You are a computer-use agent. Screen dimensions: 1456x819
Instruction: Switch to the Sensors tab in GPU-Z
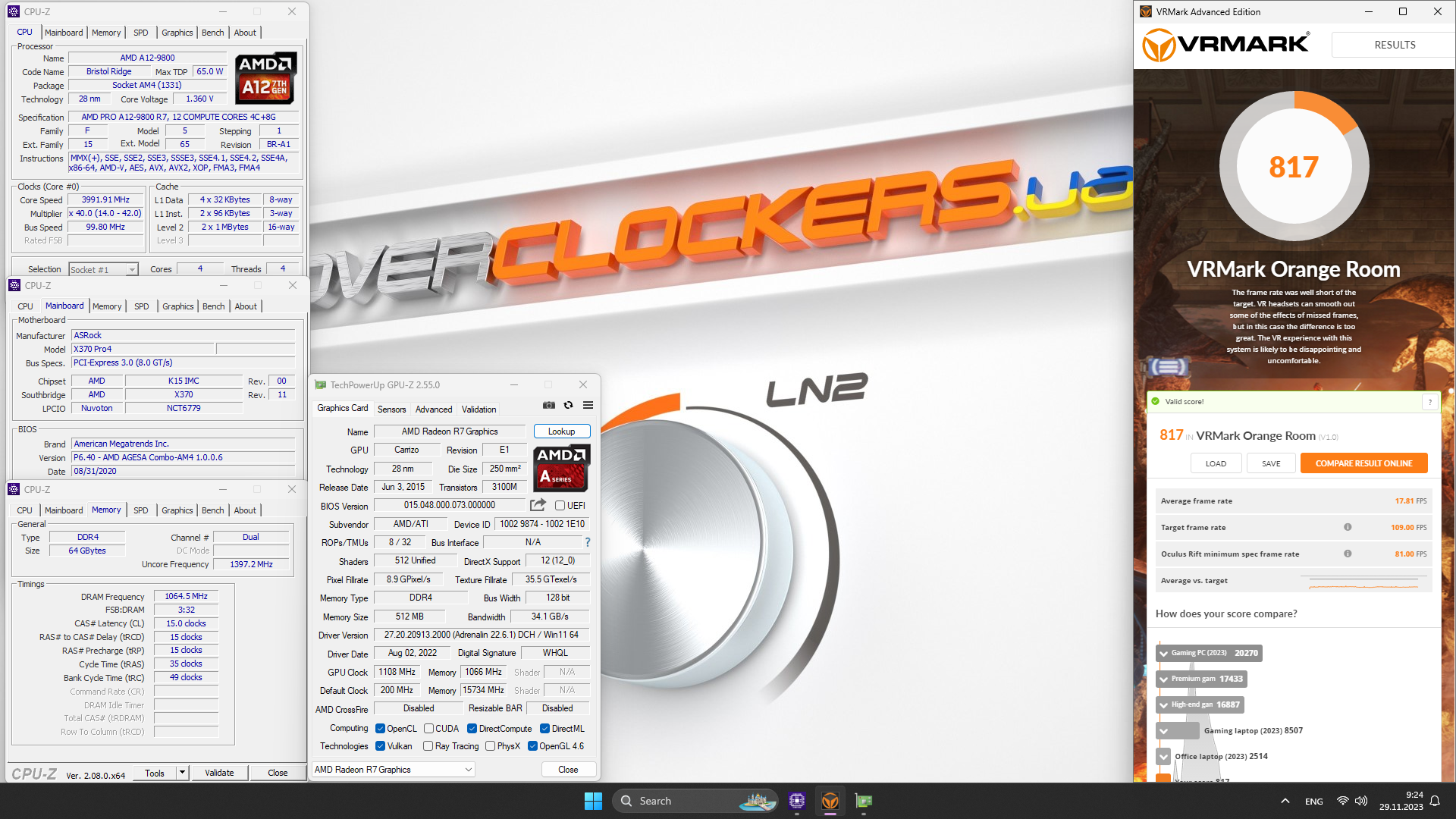tap(392, 409)
